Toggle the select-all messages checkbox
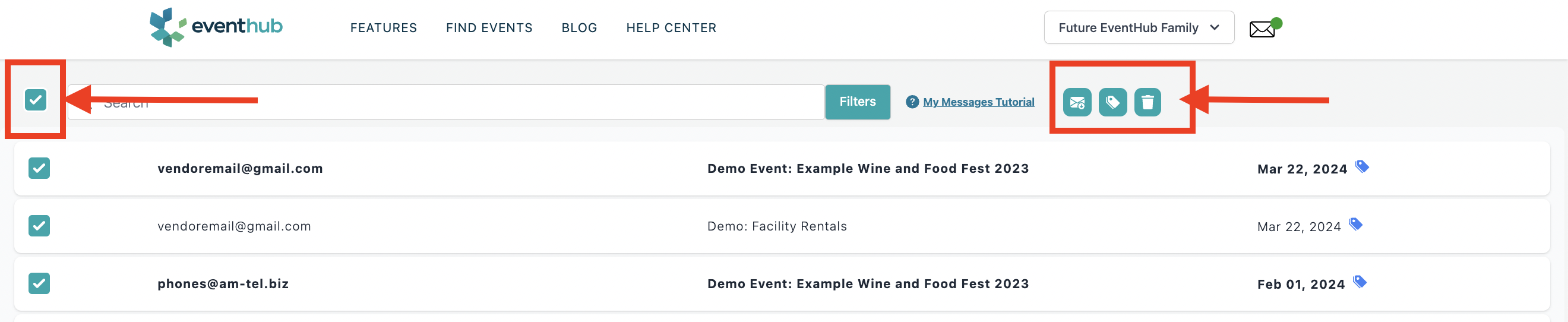 [x=35, y=99]
